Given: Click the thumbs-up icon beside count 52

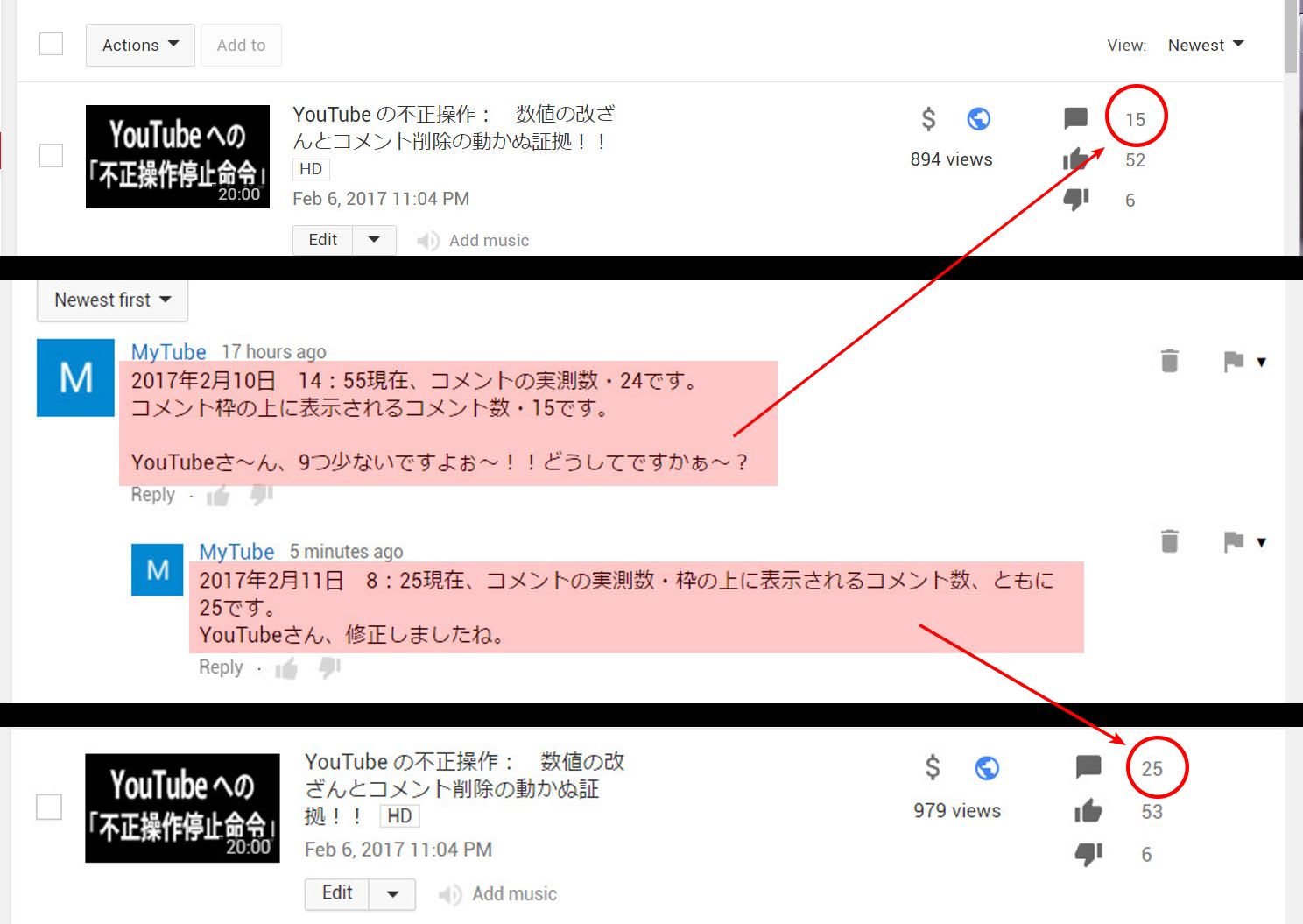Looking at the screenshot, I should coord(1075,159).
